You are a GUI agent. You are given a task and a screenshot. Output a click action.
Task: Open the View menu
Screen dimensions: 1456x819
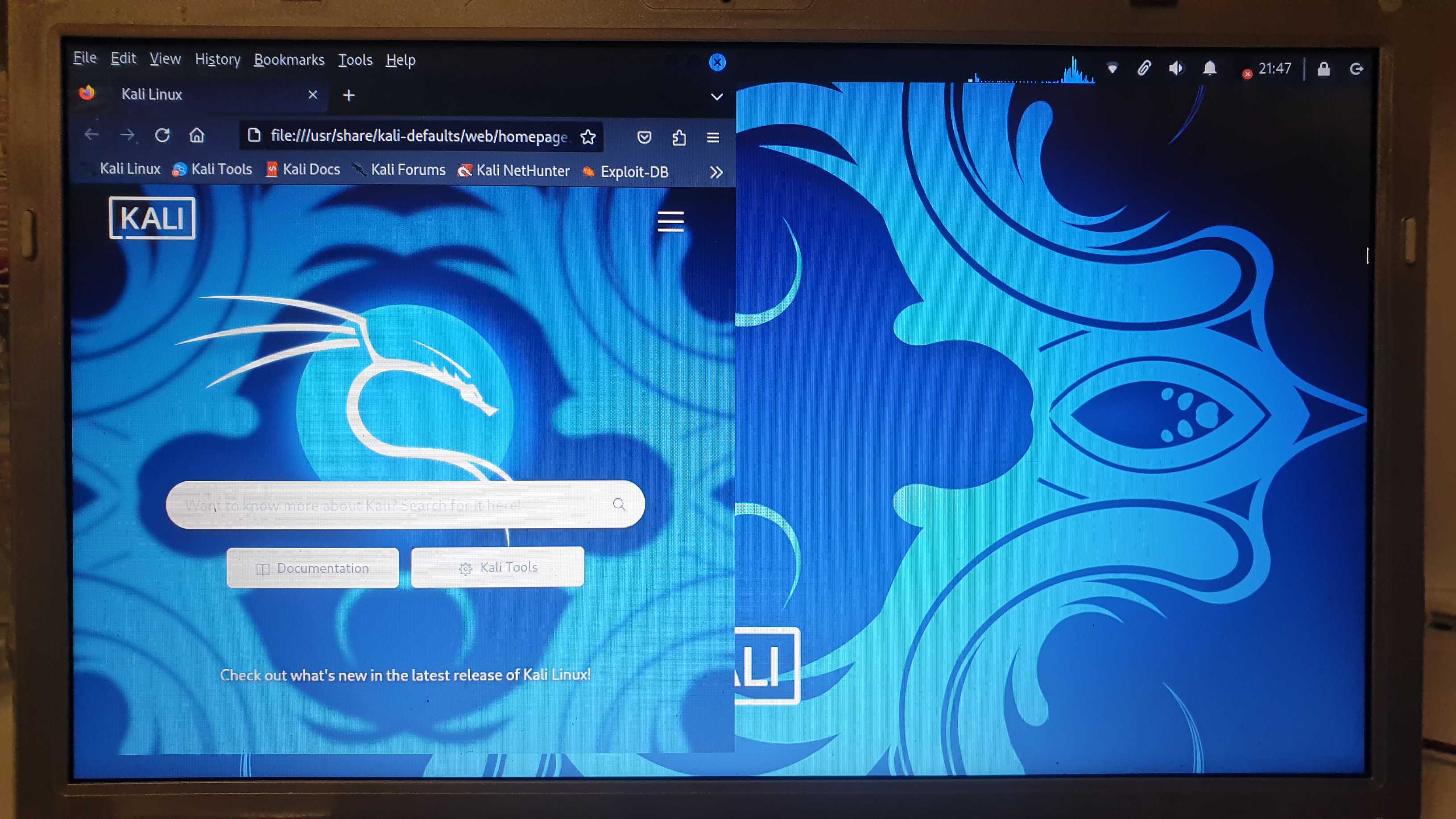(x=165, y=59)
